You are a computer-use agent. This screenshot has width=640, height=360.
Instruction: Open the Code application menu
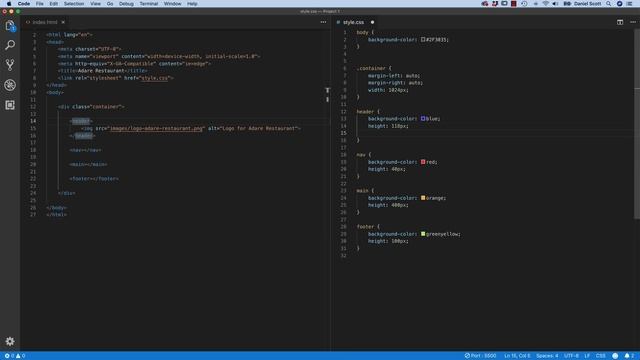[x=24, y=4]
